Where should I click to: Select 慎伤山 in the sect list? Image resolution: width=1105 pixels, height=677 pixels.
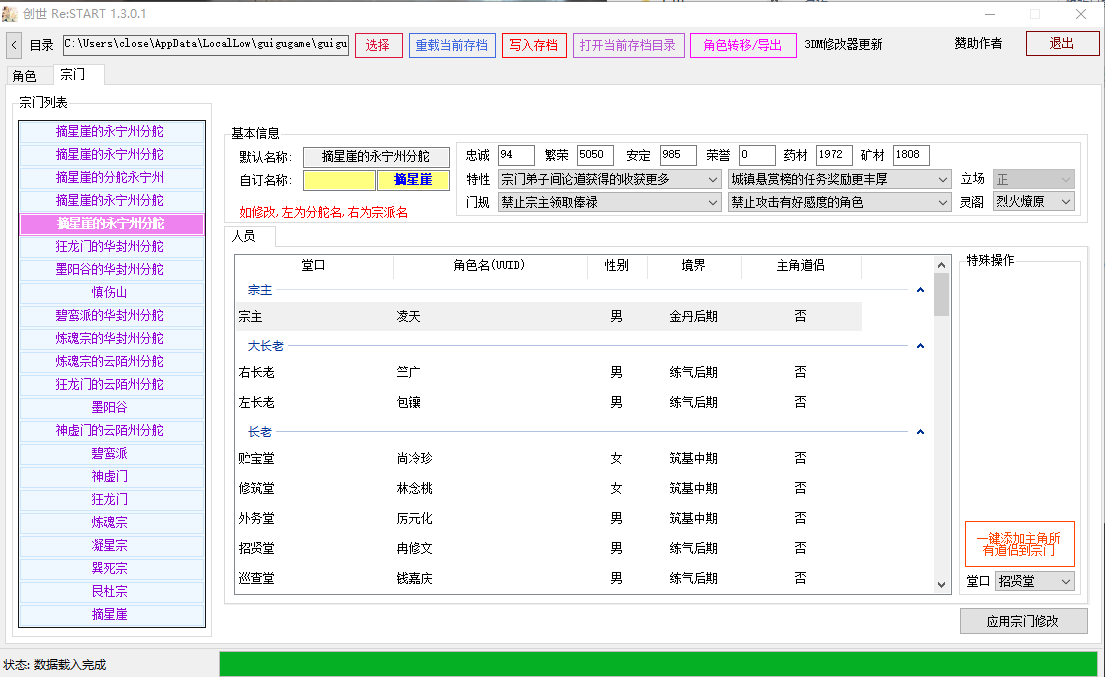(x=112, y=292)
